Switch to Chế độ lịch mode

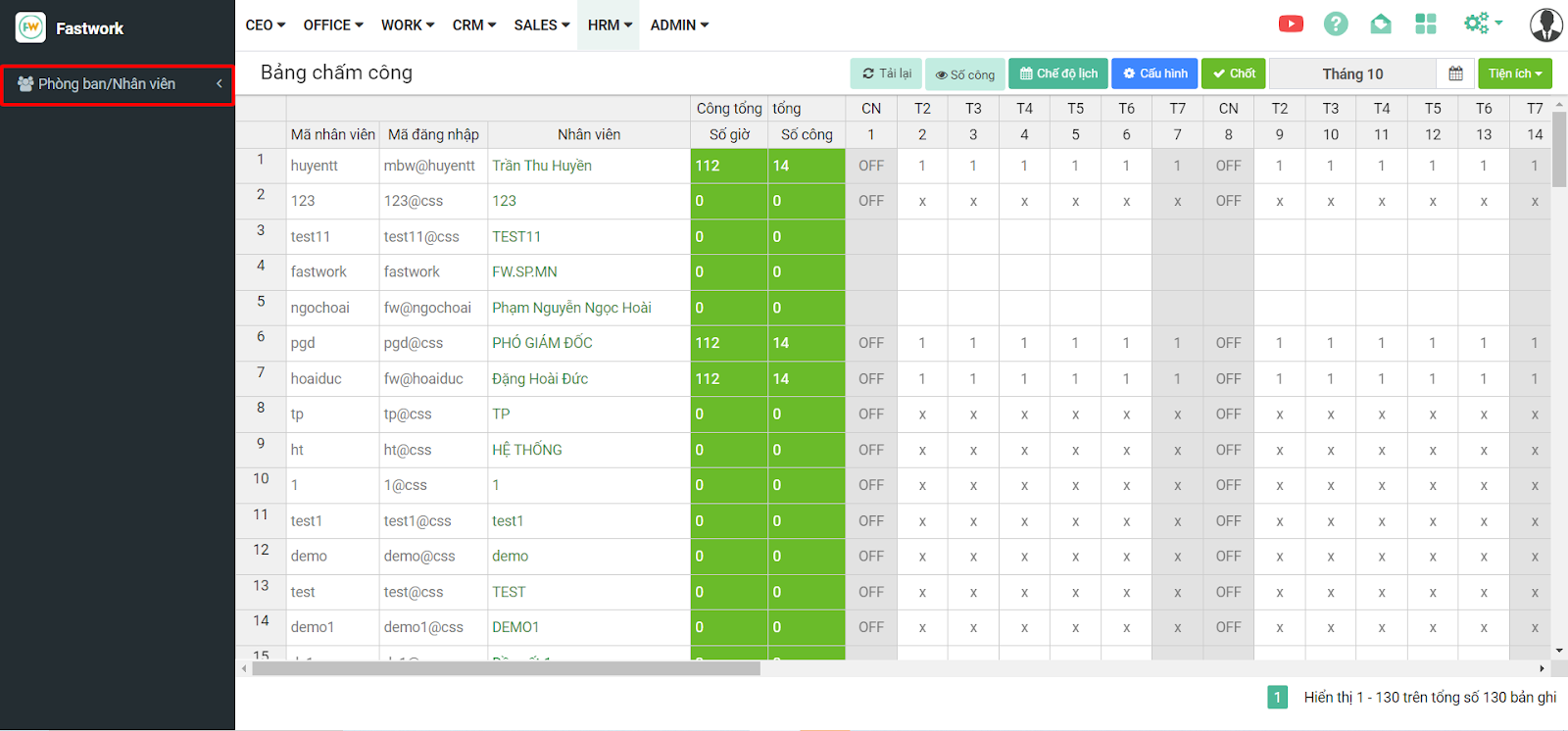pyautogui.click(x=1058, y=73)
